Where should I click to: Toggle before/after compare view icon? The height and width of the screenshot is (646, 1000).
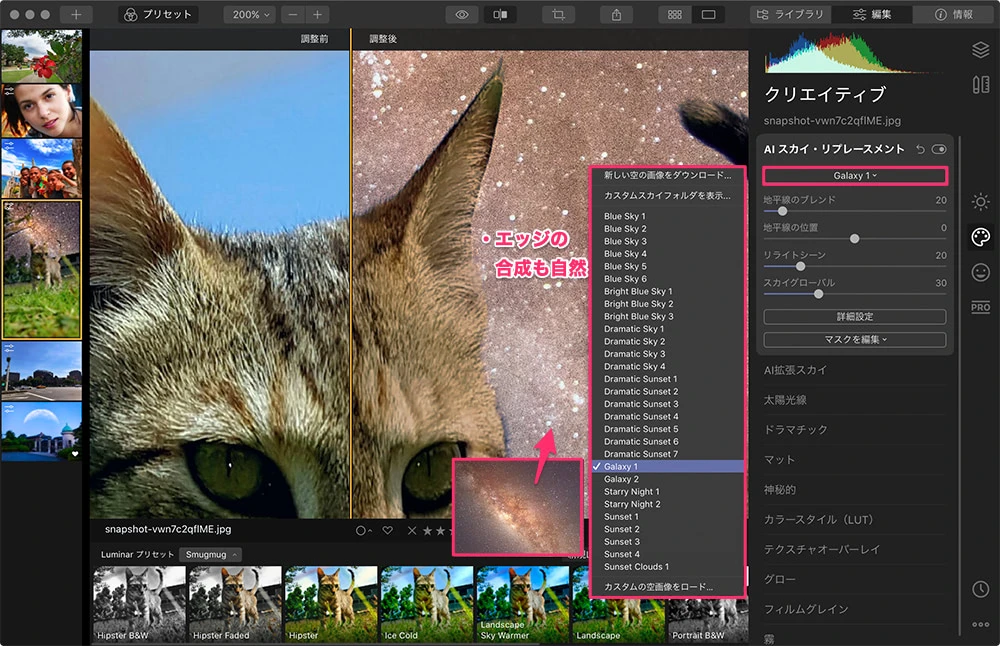coord(500,14)
